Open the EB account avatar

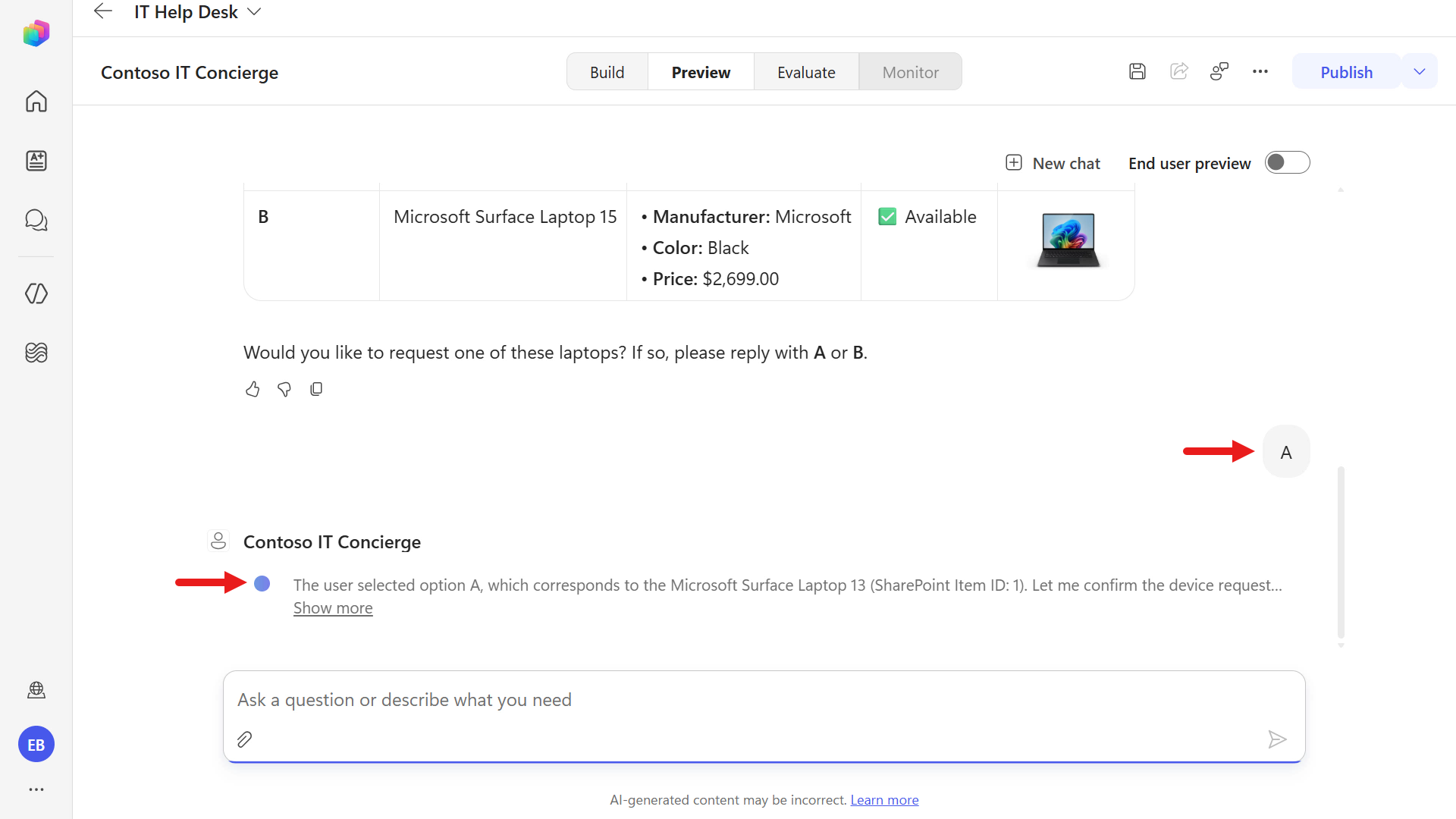36,745
